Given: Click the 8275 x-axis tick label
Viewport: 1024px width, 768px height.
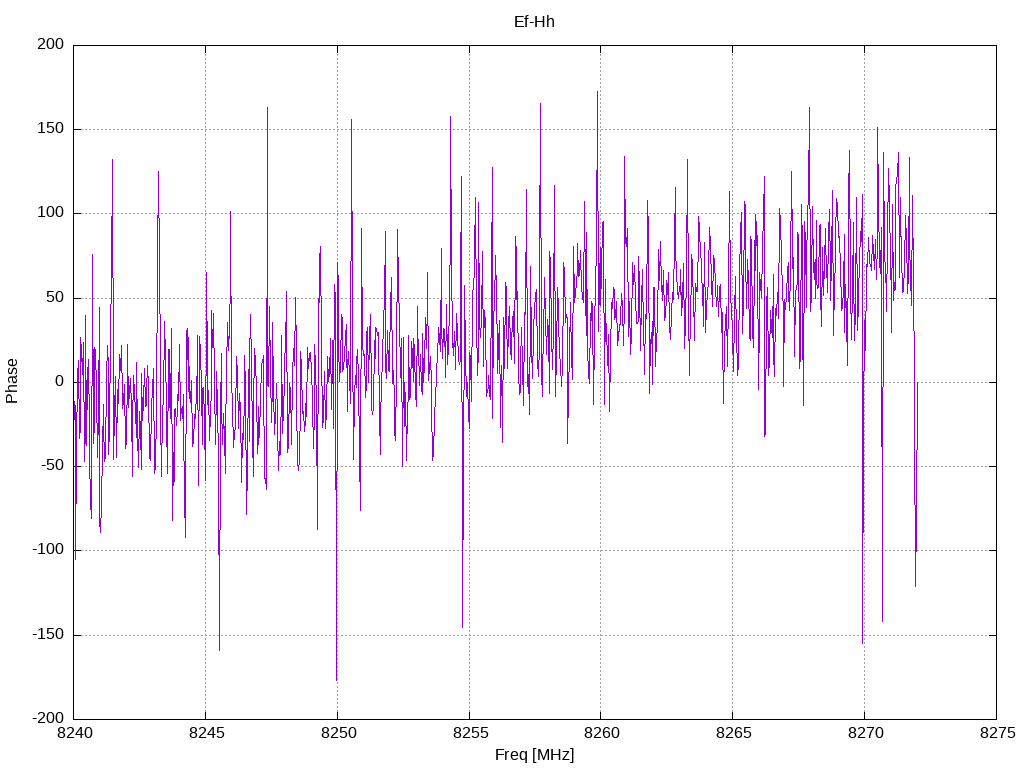Looking at the screenshot, I should click(x=997, y=733).
